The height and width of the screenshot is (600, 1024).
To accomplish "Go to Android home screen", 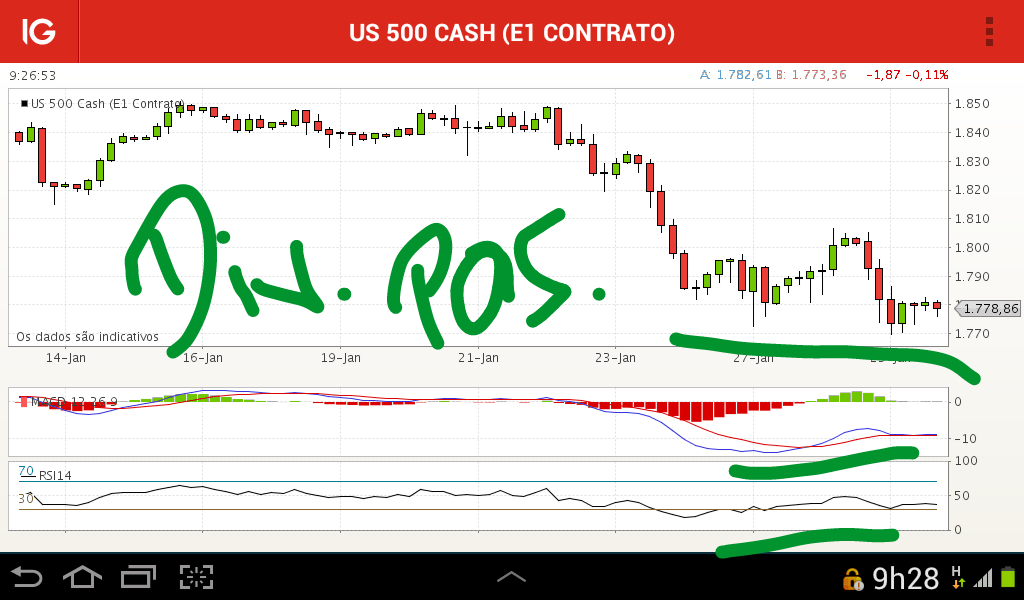I will [x=82, y=577].
